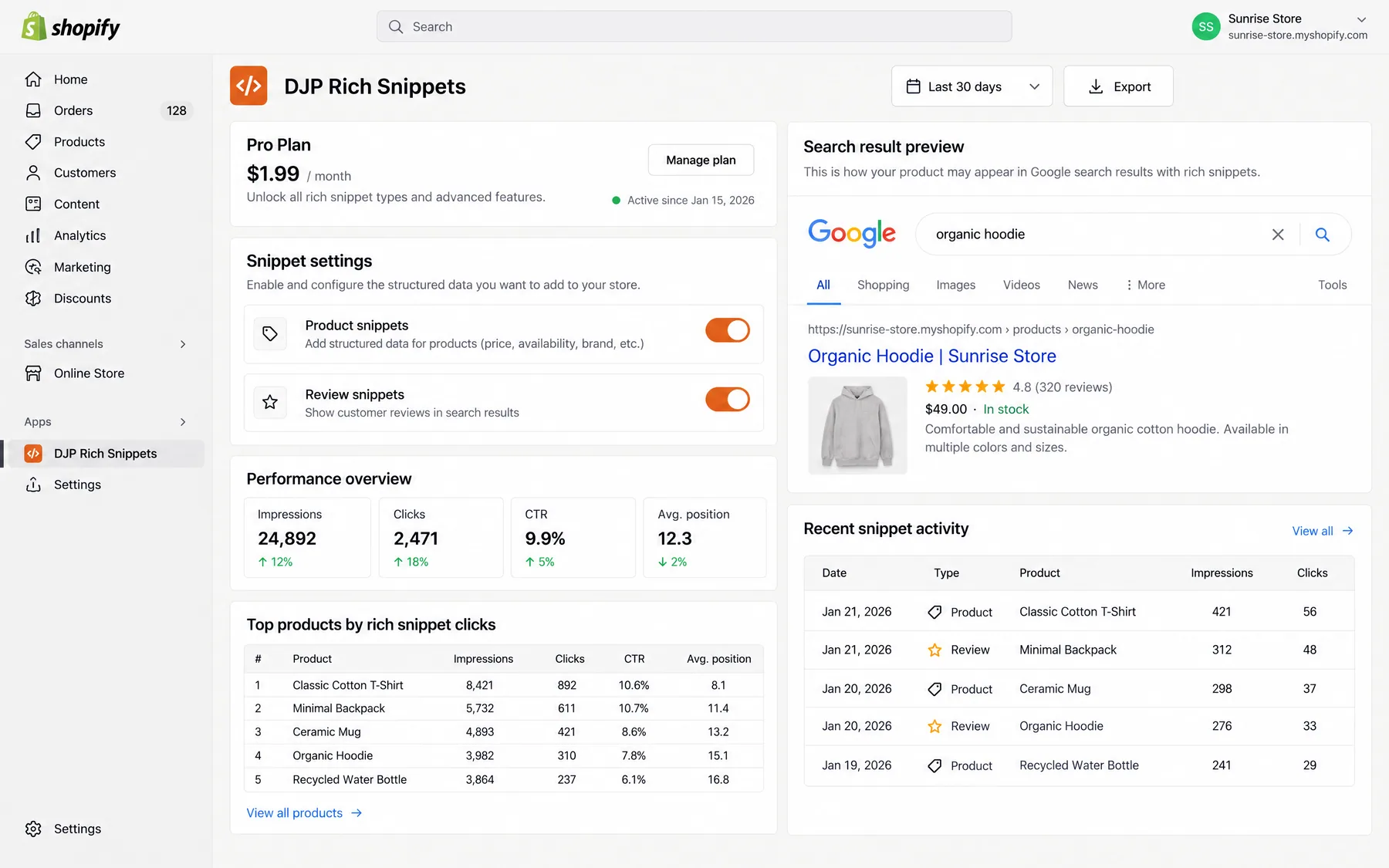
Task: Click the Customers person icon
Action: coord(33,173)
